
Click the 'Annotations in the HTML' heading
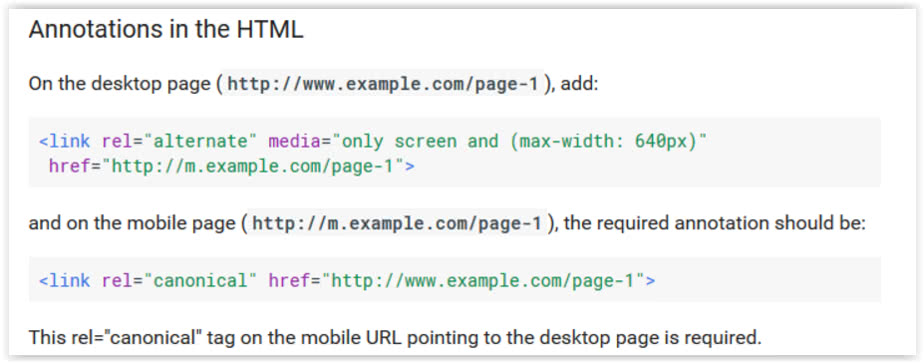166,29
